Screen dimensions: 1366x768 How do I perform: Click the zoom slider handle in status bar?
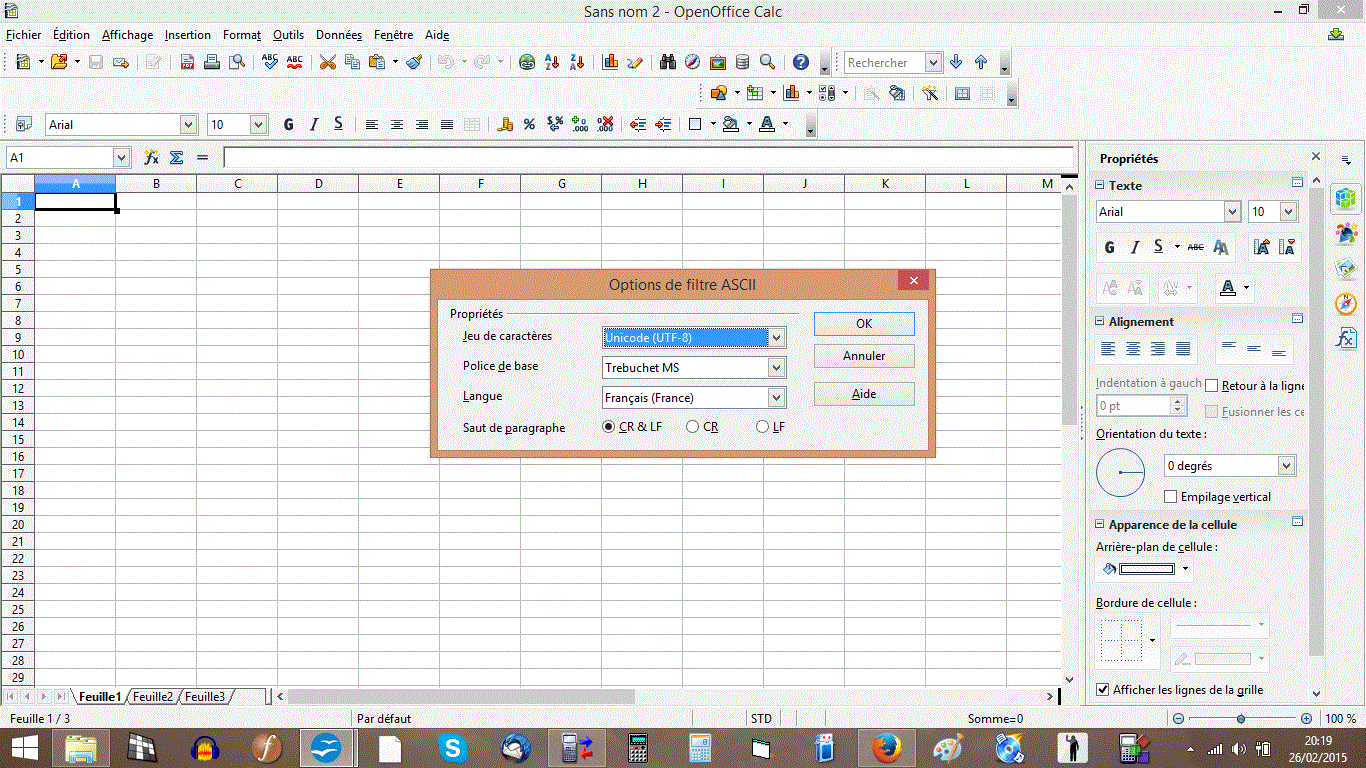coord(1241,719)
